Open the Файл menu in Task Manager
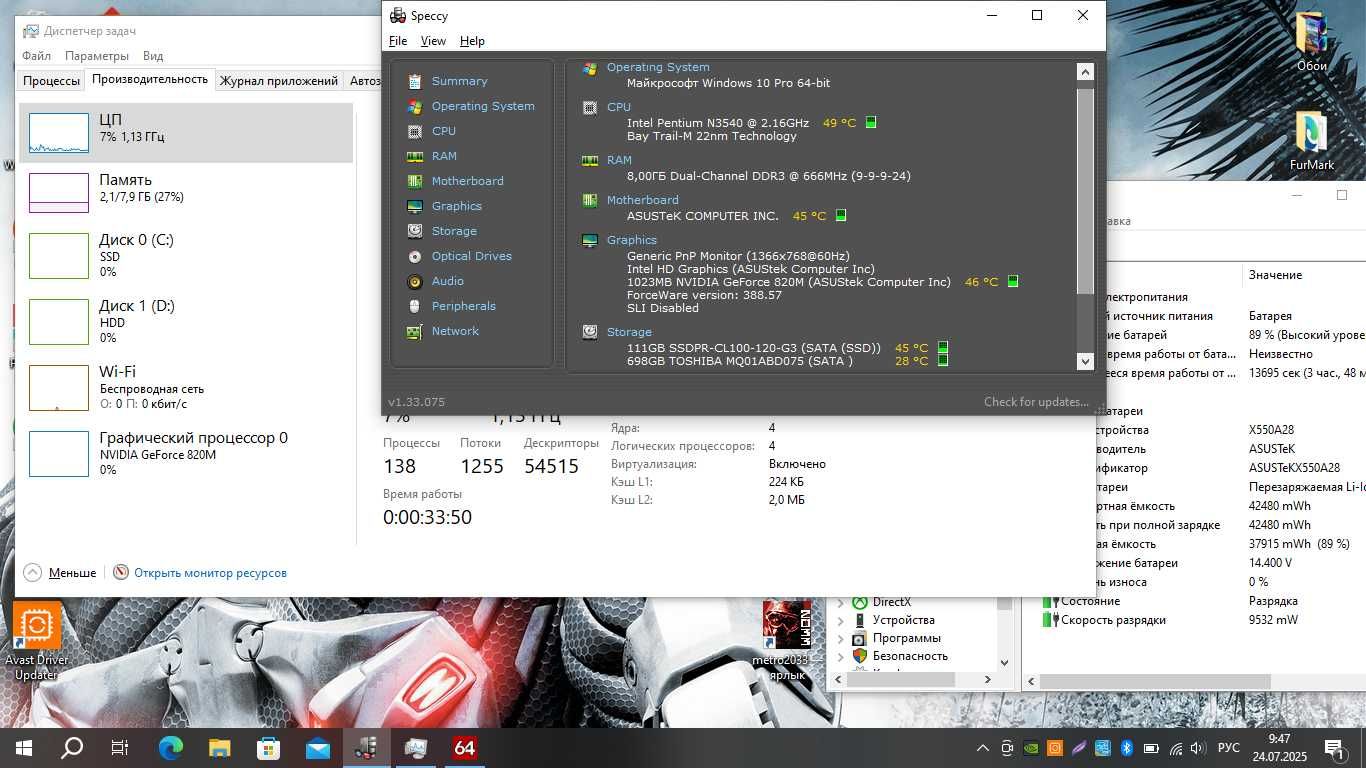Image resolution: width=1366 pixels, height=768 pixels. 36,56
